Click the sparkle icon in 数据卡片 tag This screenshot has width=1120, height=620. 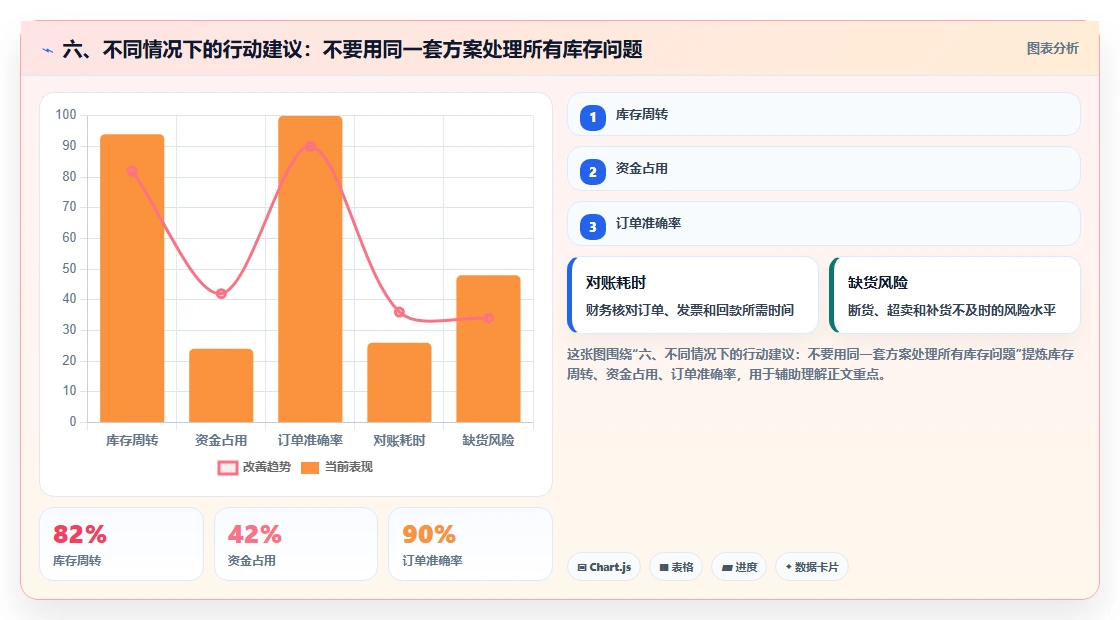(x=789, y=566)
